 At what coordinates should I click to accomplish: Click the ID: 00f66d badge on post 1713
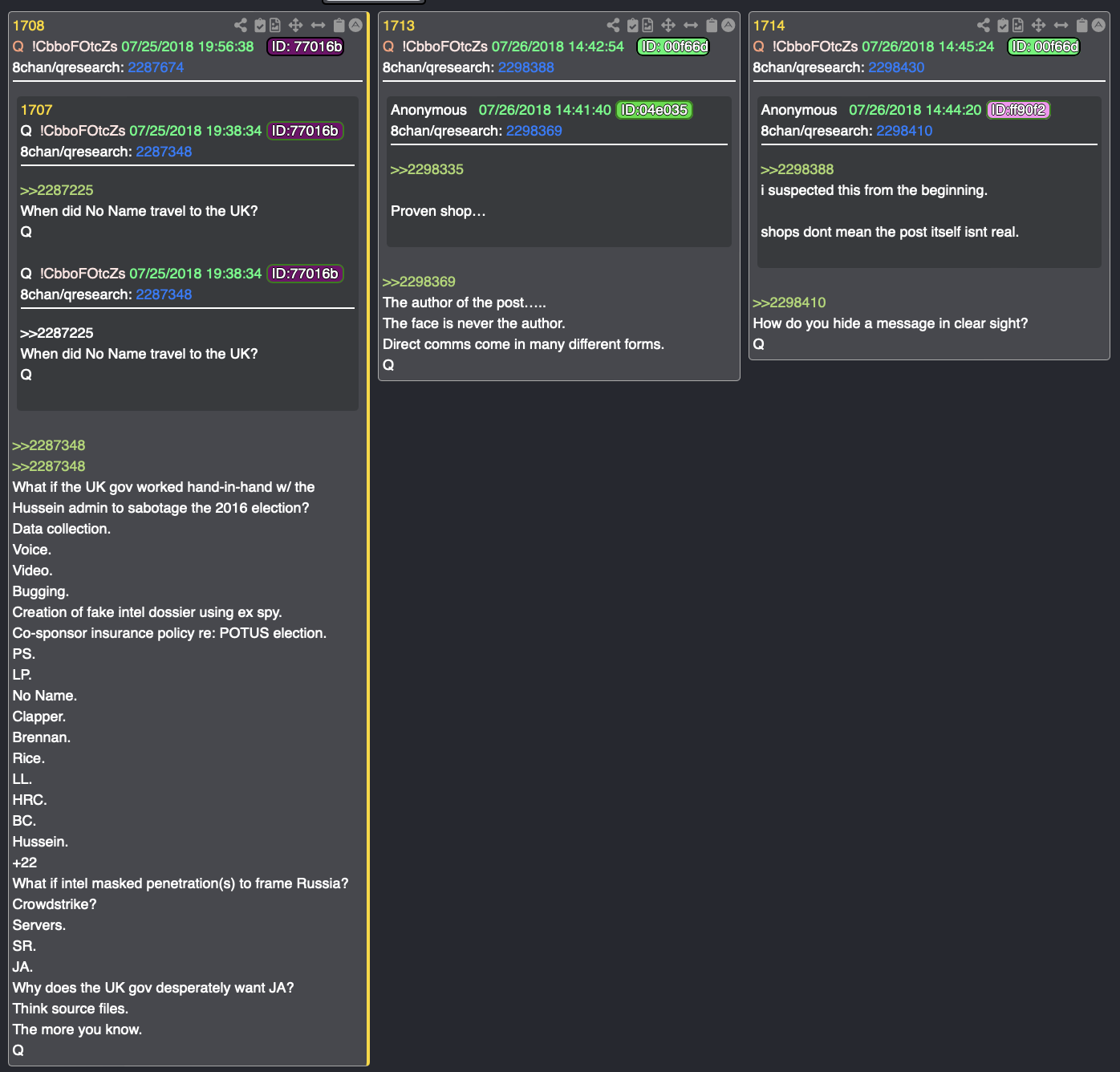pos(674,47)
